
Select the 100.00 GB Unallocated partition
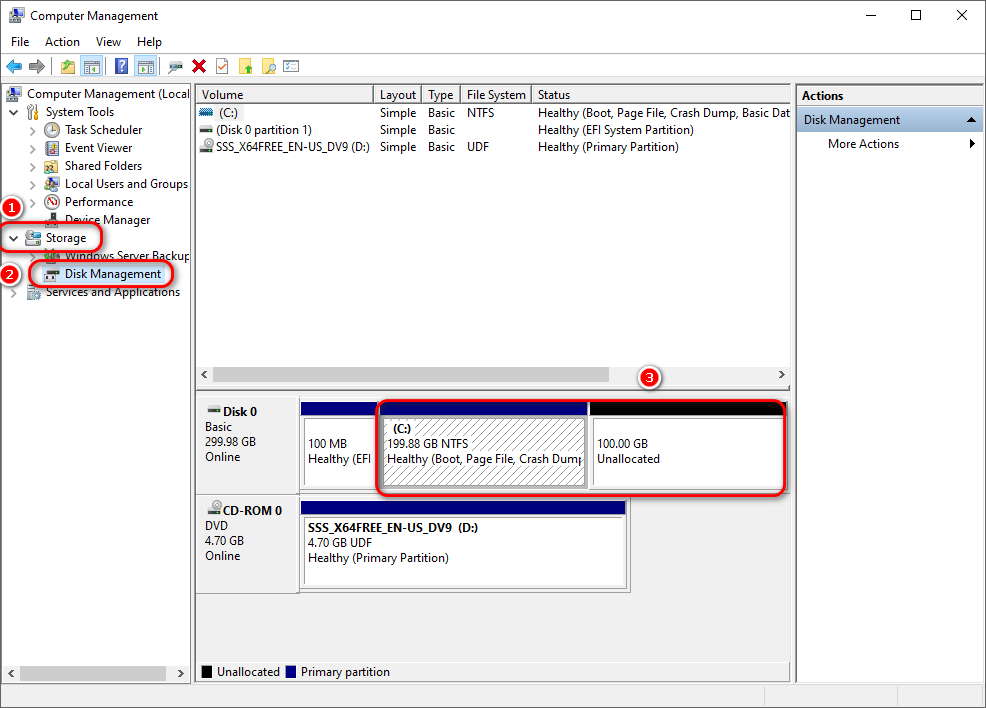(x=686, y=452)
